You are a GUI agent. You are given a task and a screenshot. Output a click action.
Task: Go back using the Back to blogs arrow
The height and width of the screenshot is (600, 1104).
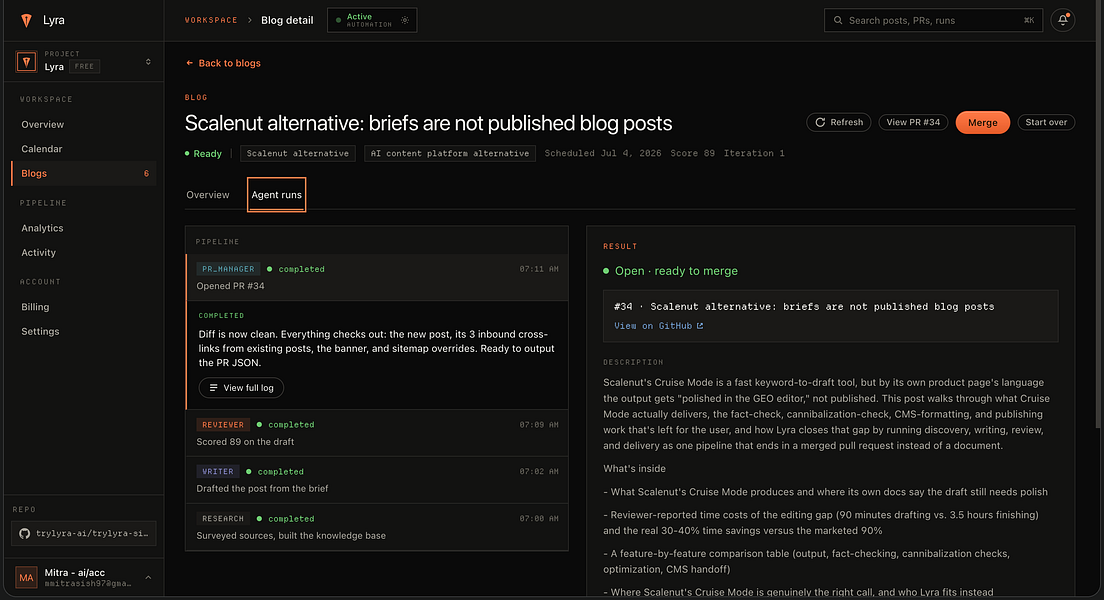coord(189,63)
